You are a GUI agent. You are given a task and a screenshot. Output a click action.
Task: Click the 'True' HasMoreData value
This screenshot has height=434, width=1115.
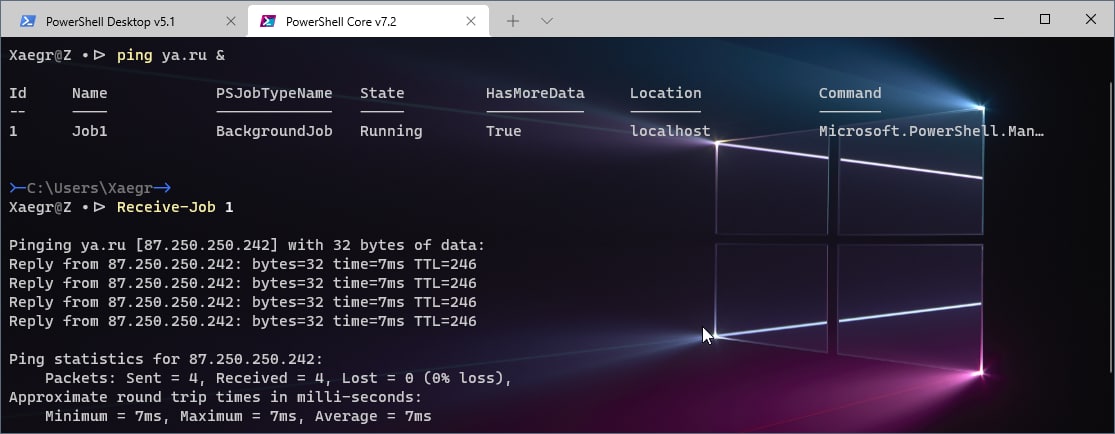coord(503,131)
